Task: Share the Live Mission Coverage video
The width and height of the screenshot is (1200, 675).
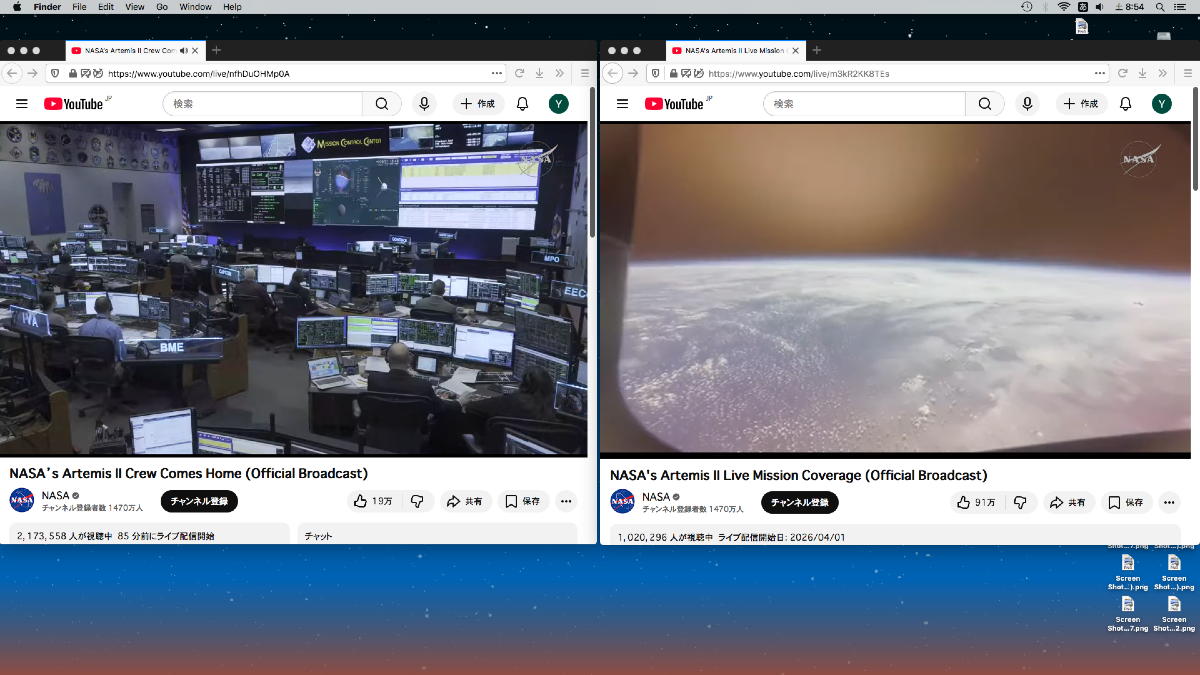Action: (1068, 502)
